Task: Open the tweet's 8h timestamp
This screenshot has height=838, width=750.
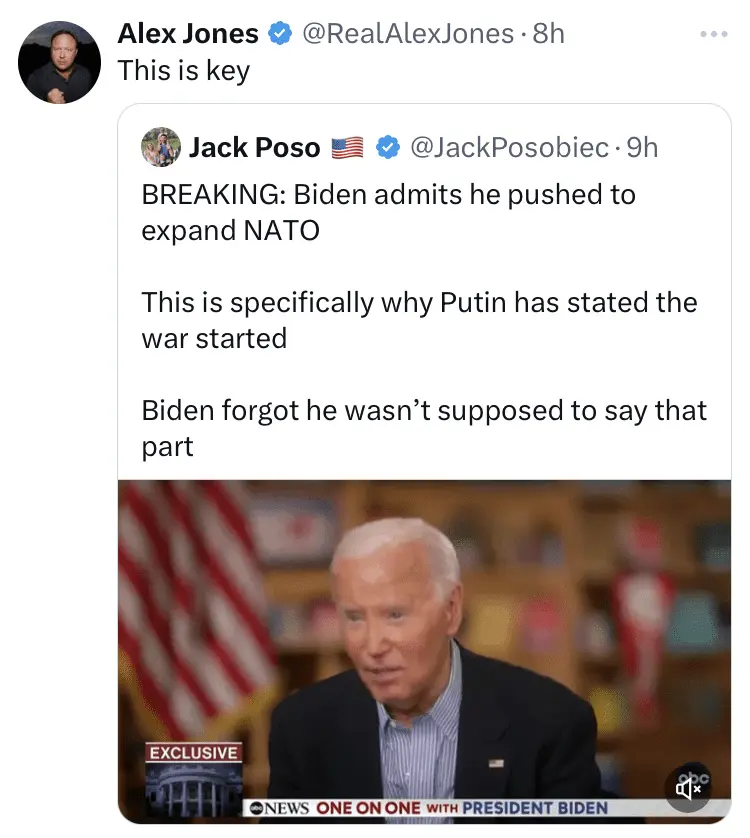Action: (549, 34)
